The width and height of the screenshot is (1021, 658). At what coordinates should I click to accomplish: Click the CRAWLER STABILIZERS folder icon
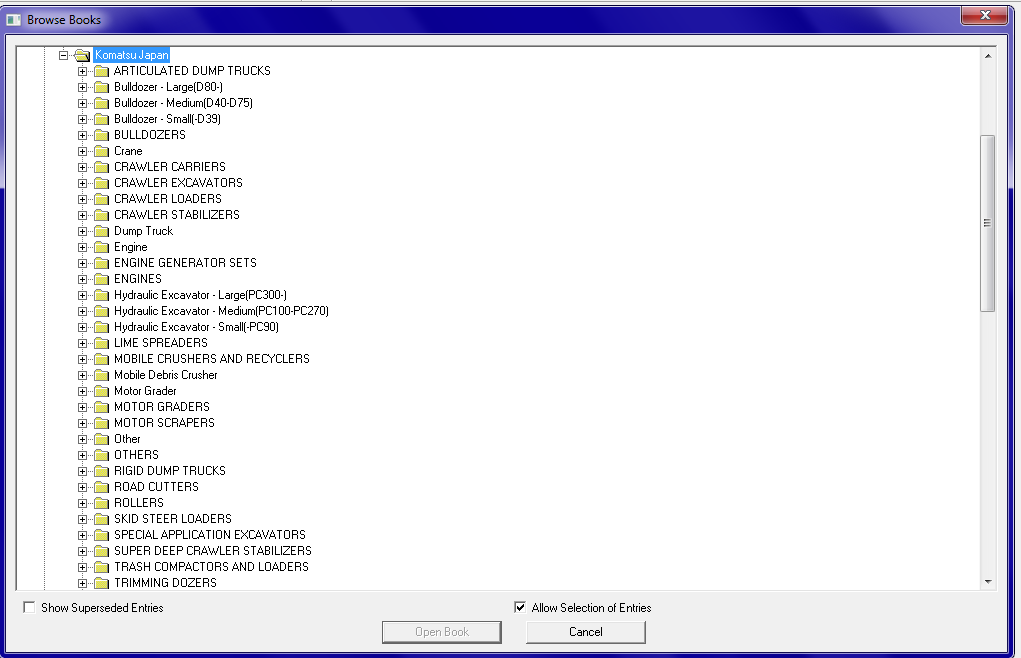tap(101, 215)
